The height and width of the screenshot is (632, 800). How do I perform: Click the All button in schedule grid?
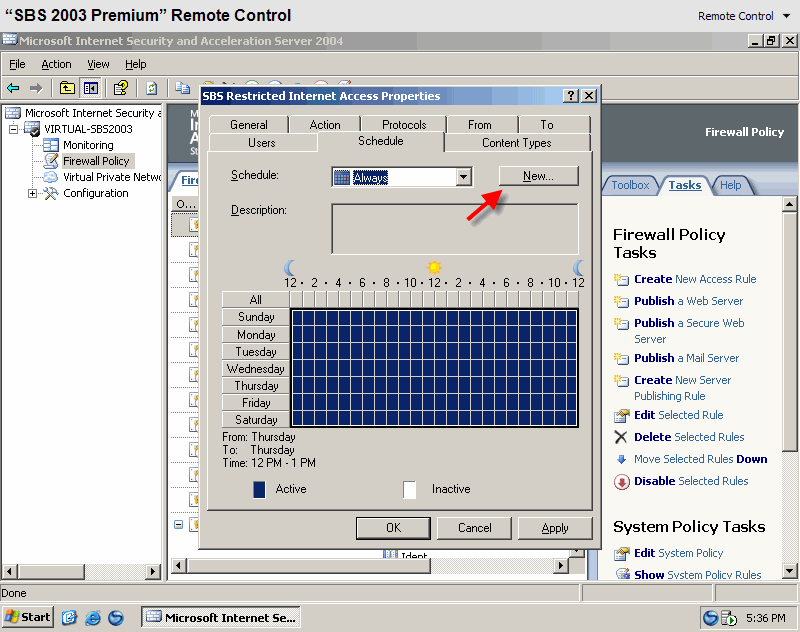click(x=256, y=299)
